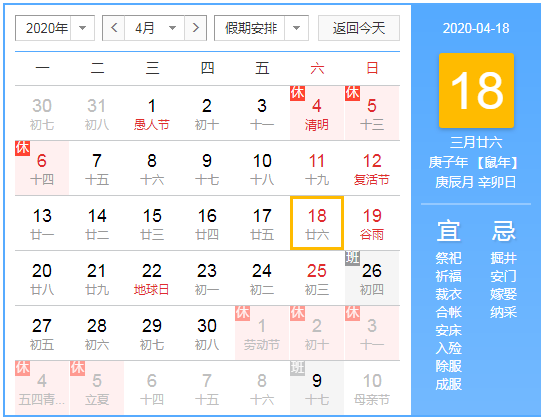Select May 7 十五
This screenshot has width=544, height=420.
click(x=207, y=388)
